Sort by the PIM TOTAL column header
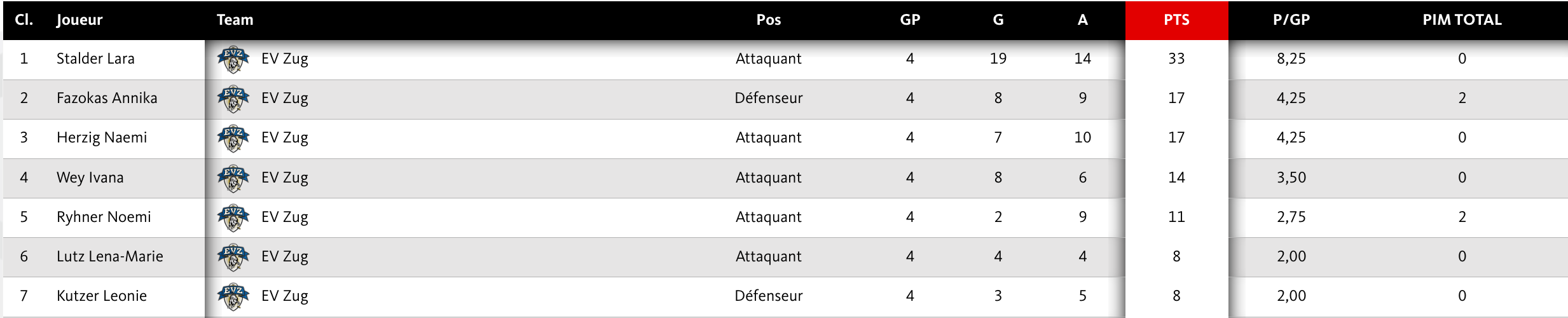The width and height of the screenshot is (1568, 318). [x=1462, y=20]
